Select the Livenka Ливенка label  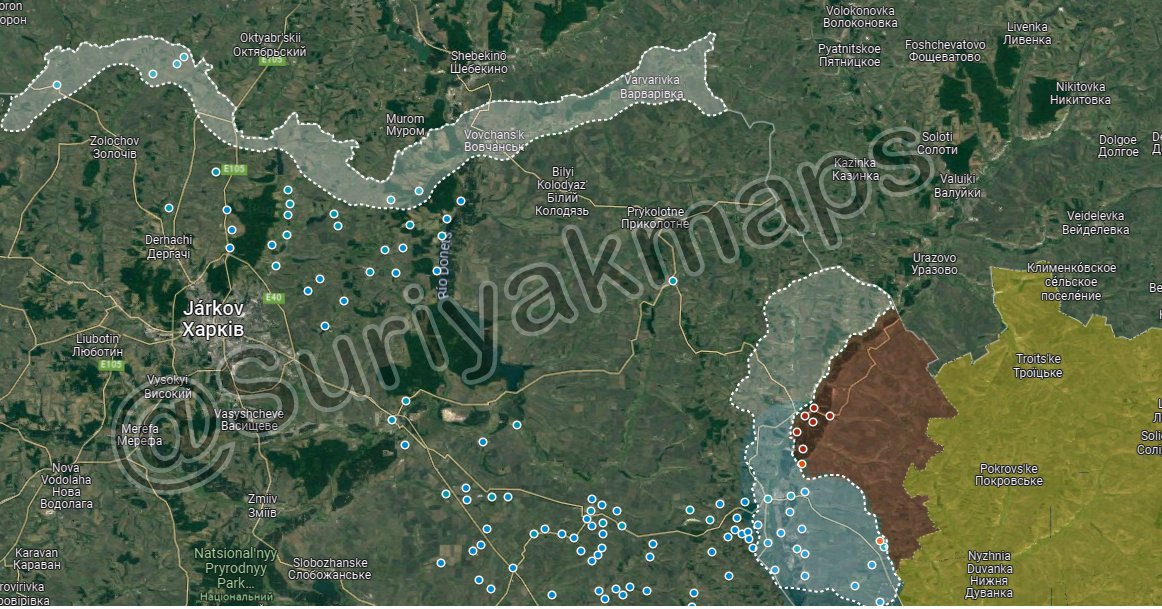1026,33
